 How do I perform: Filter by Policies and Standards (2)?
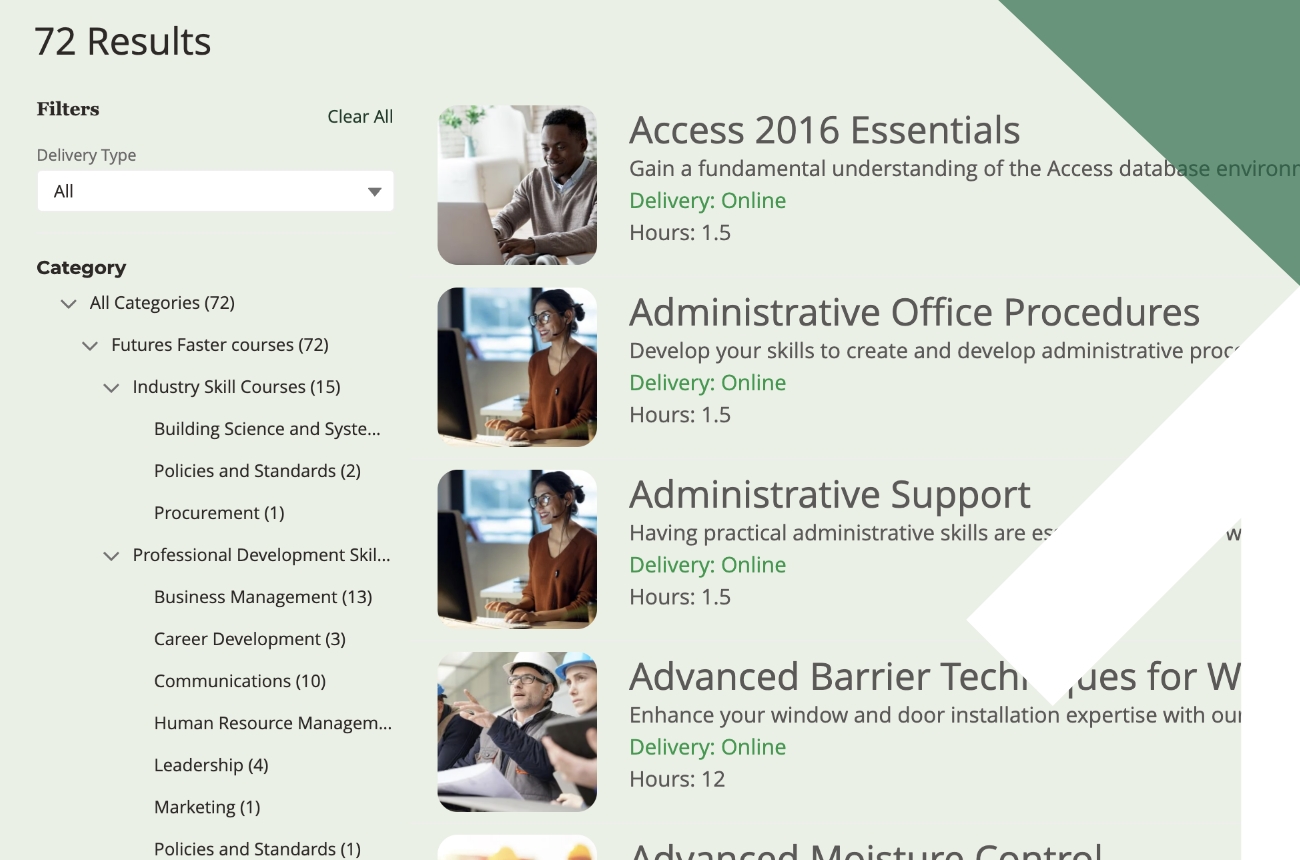click(257, 471)
